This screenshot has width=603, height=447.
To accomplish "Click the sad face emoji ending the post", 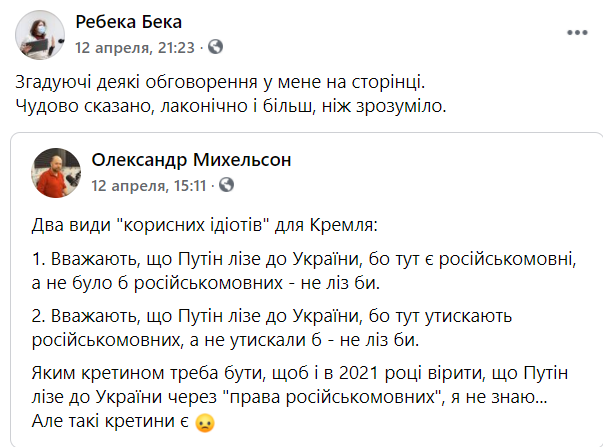I will coord(205,422).
